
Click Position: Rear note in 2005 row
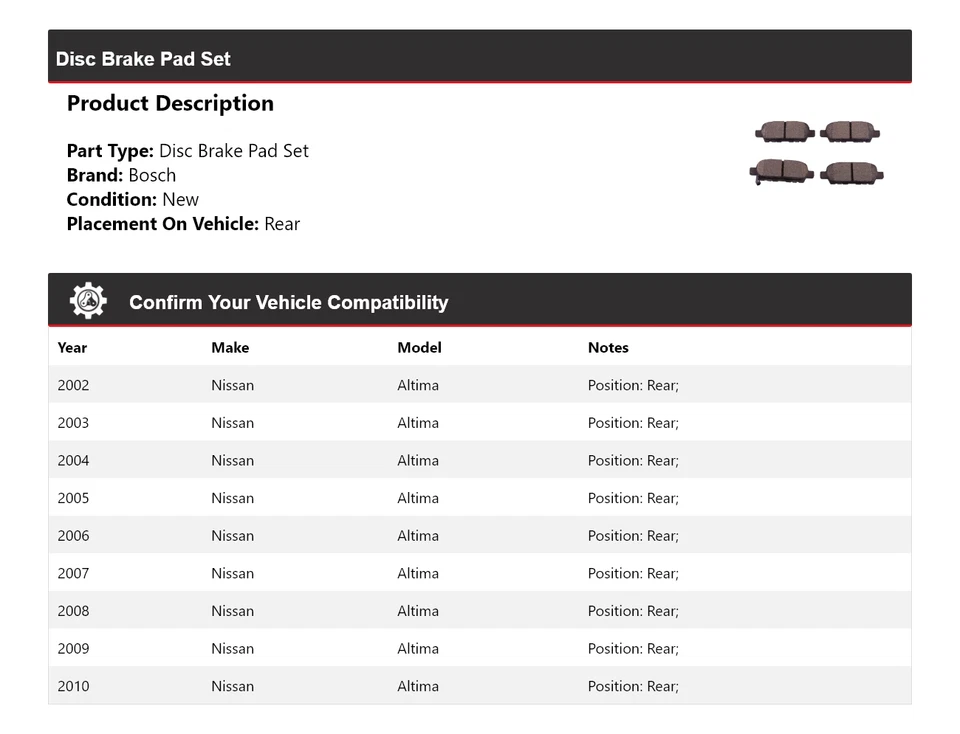pos(633,498)
